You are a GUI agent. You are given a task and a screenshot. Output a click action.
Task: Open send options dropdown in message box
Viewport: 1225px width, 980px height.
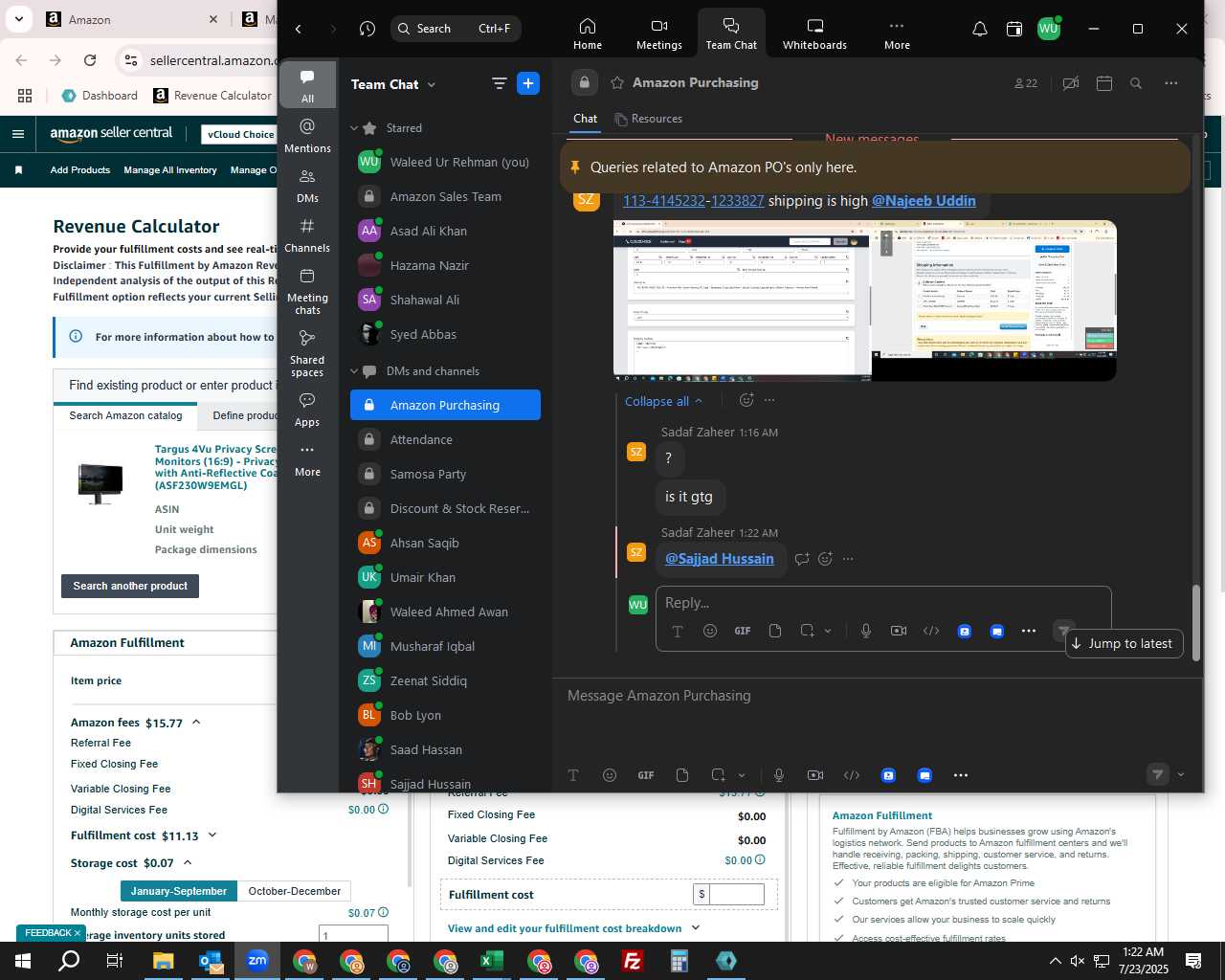(1181, 775)
